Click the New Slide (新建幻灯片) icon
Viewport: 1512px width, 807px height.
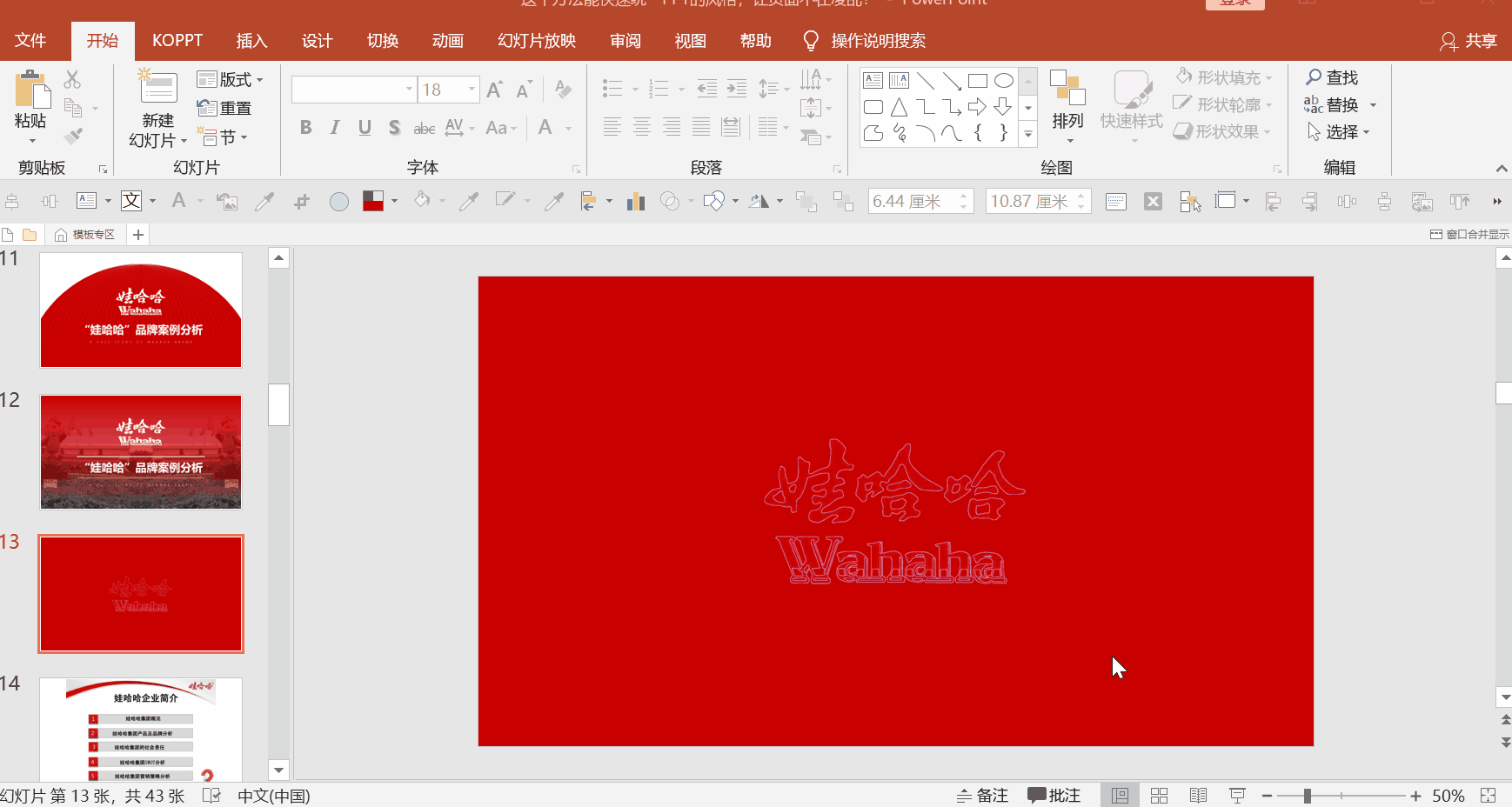pyautogui.click(x=158, y=88)
